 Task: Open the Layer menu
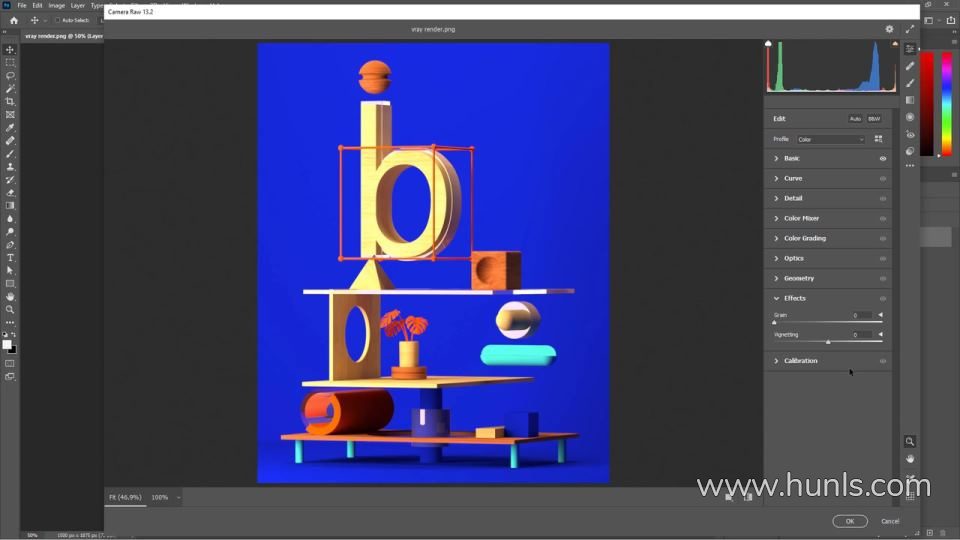point(78,6)
